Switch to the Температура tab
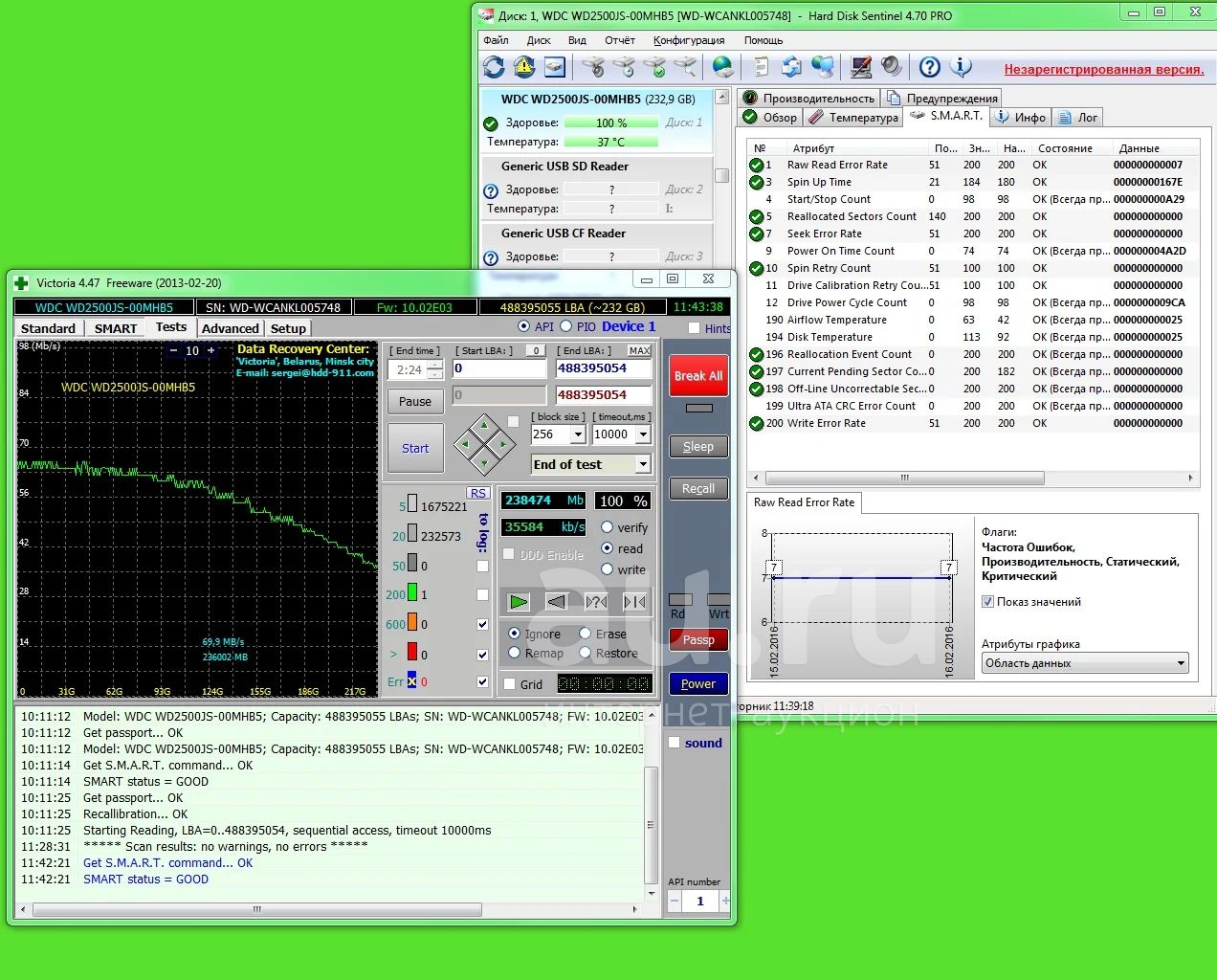Screen dimensions: 1217x980 click(853, 117)
